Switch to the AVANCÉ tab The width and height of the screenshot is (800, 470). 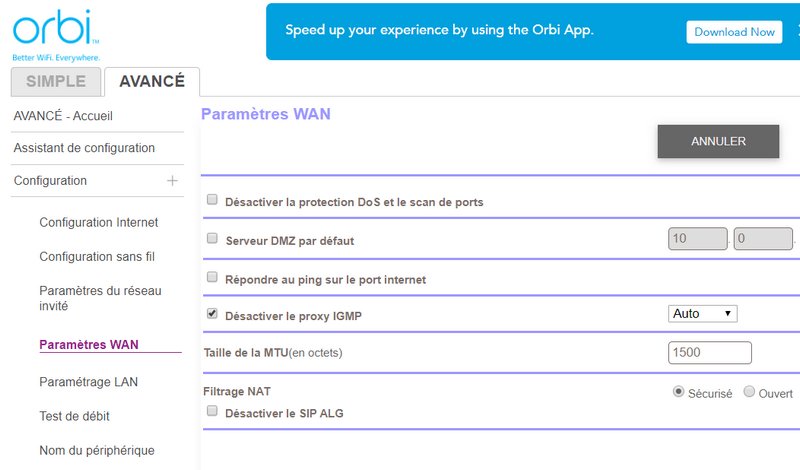(x=152, y=82)
